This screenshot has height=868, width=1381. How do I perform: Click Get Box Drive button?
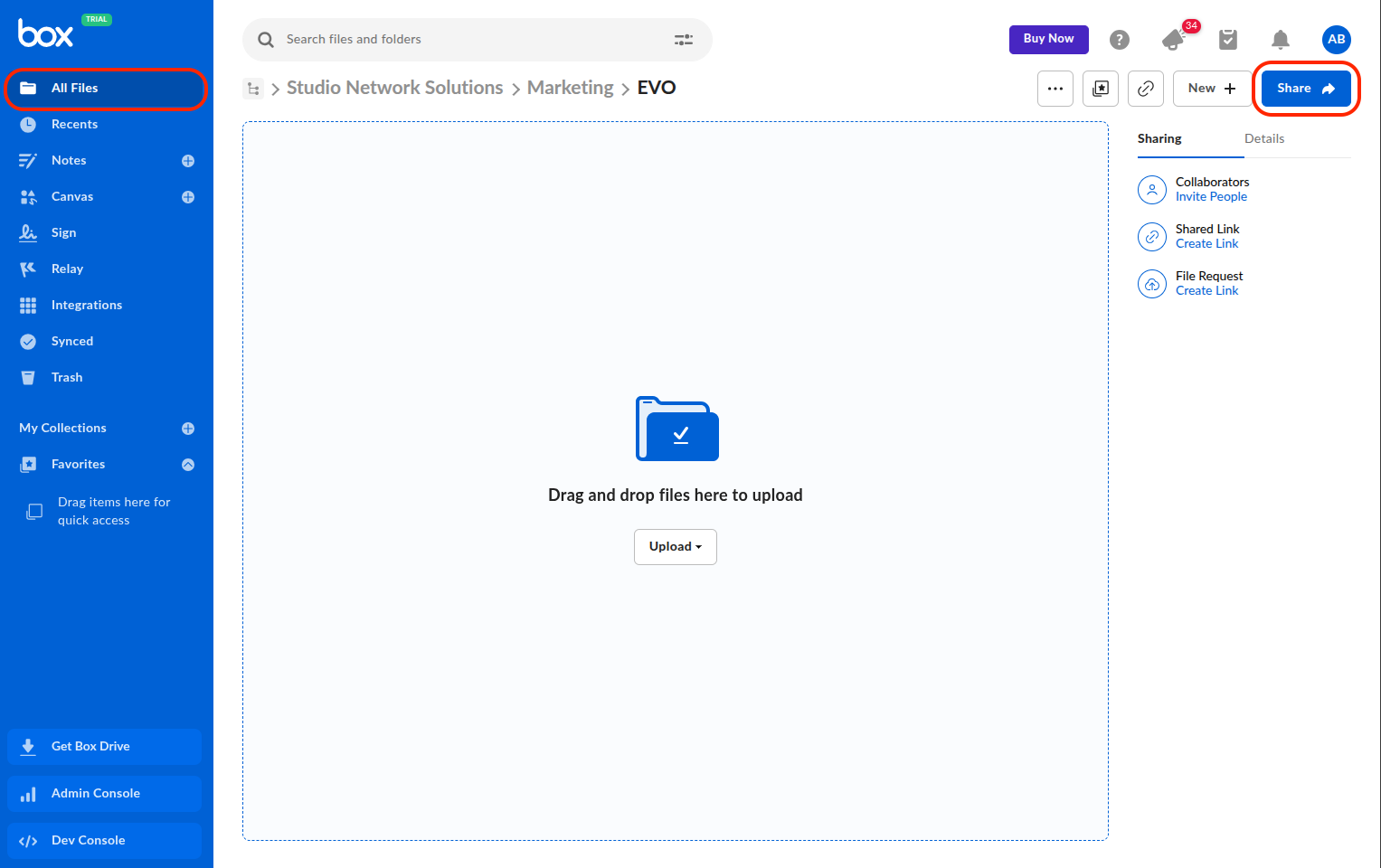(x=104, y=746)
